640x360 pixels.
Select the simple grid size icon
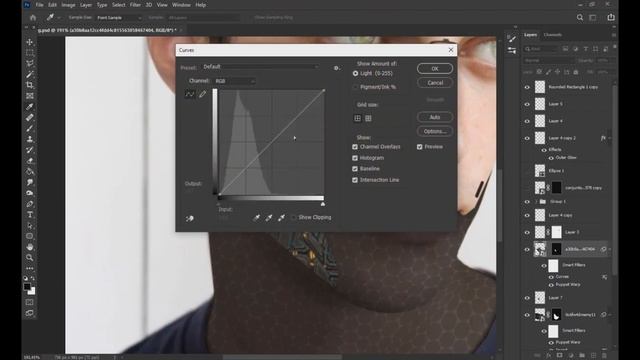click(358, 118)
